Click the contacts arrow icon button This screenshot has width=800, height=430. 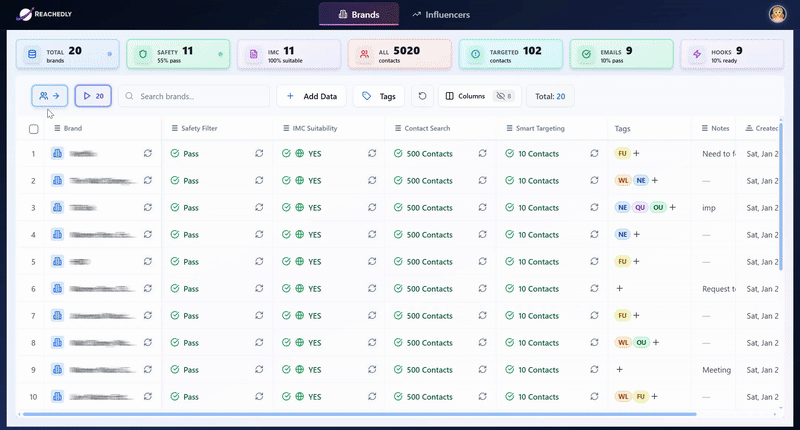pos(49,96)
